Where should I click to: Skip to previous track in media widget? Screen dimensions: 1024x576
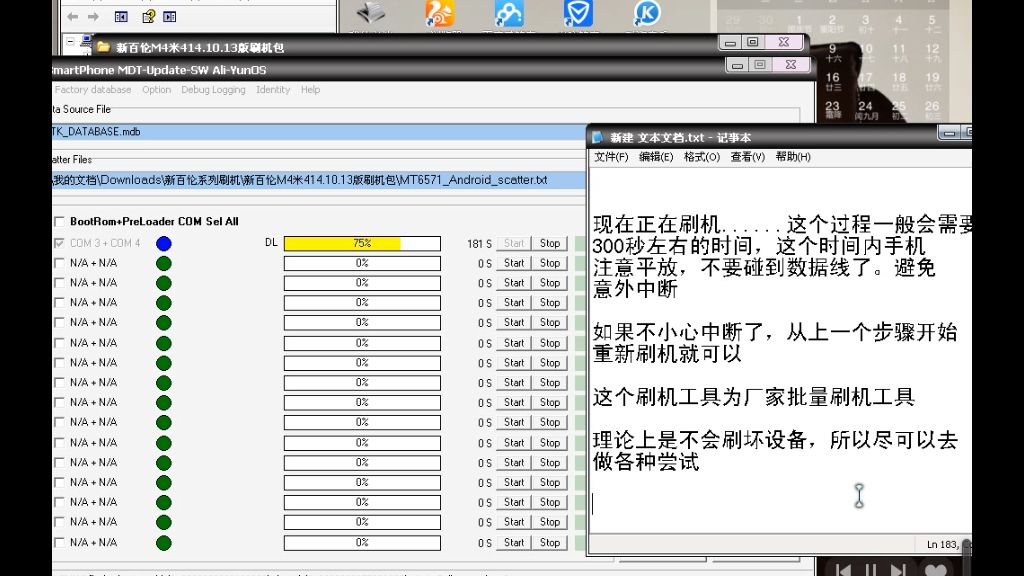843,569
